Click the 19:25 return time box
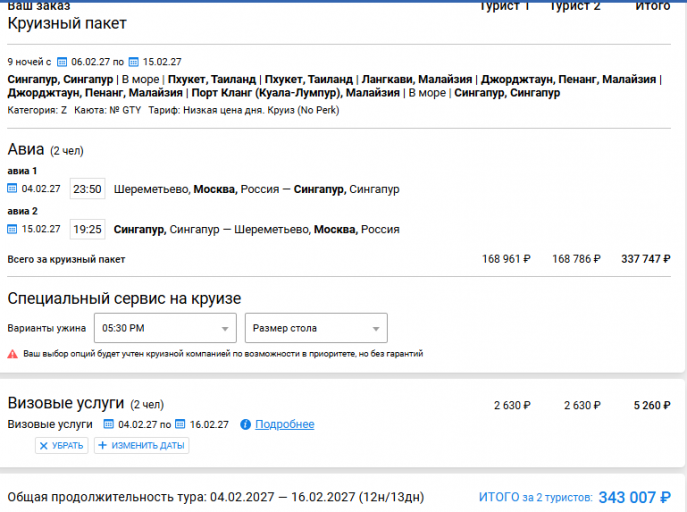The width and height of the screenshot is (687, 512). [87, 229]
